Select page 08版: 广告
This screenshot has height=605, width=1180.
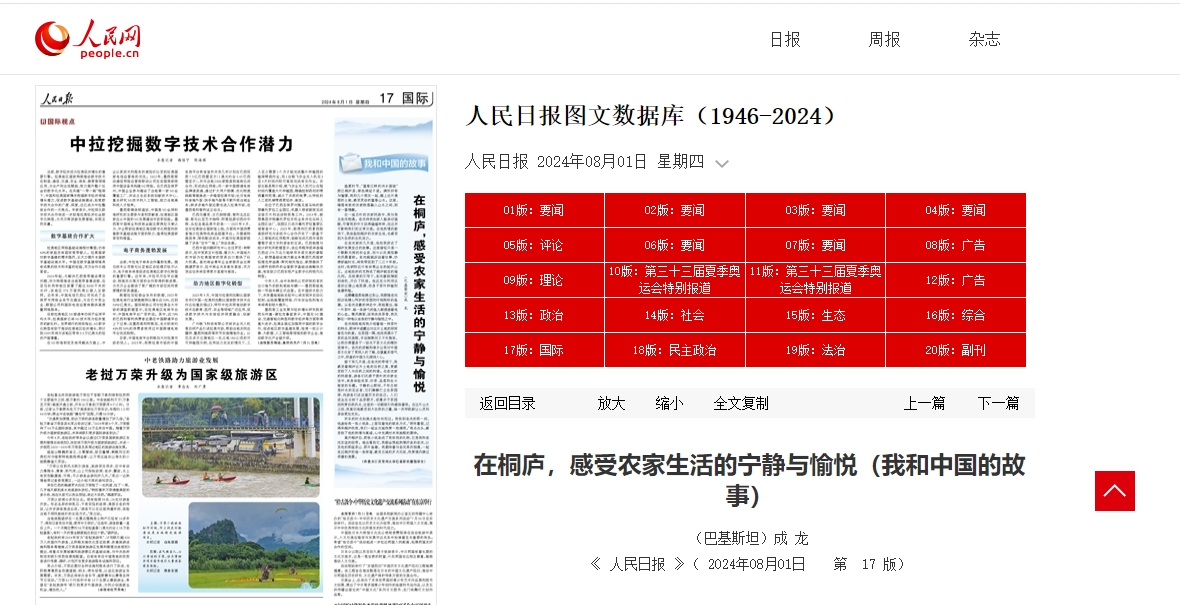click(x=956, y=245)
